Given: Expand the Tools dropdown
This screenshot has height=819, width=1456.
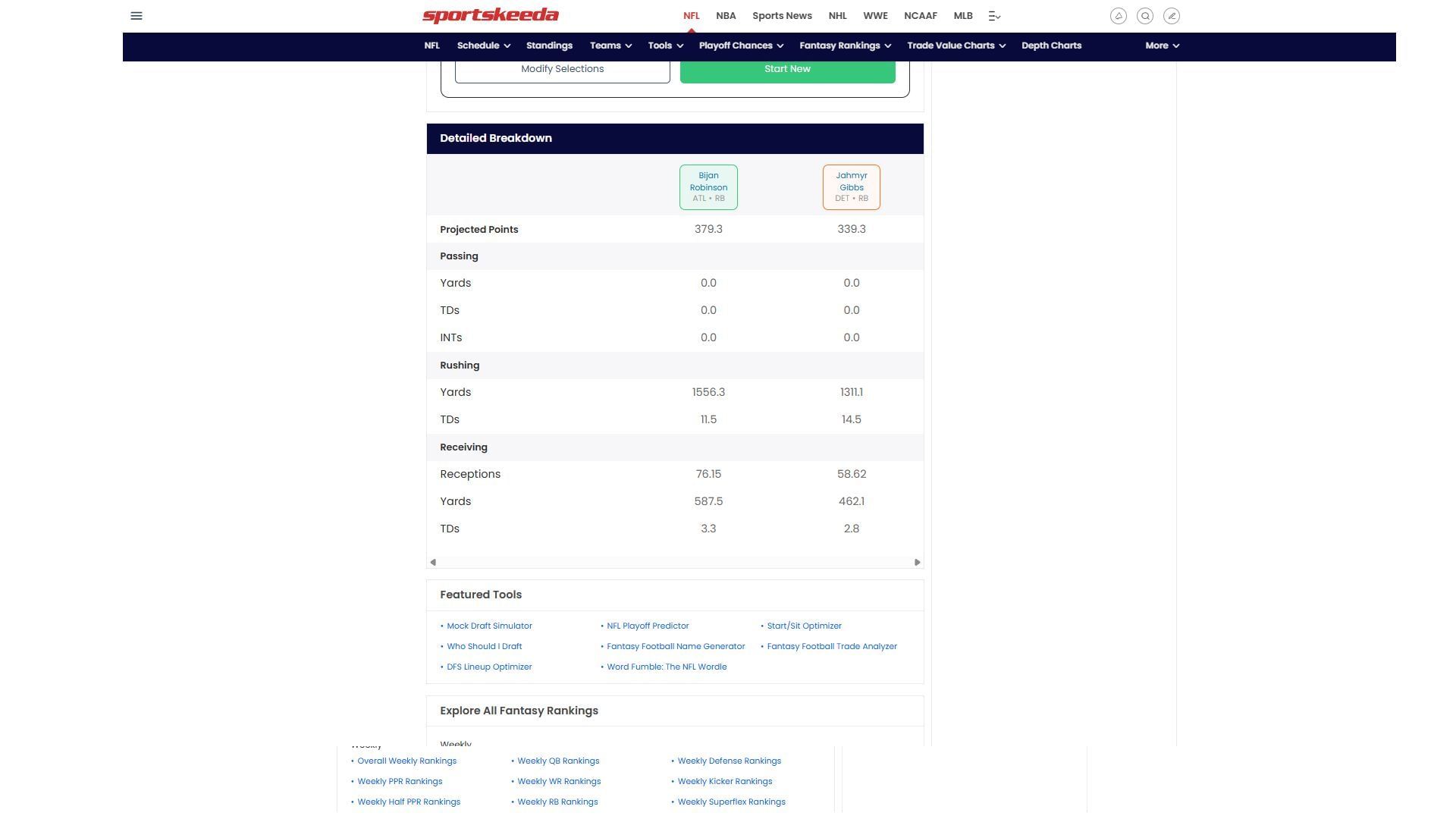Looking at the screenshot, I should [665, 45].
